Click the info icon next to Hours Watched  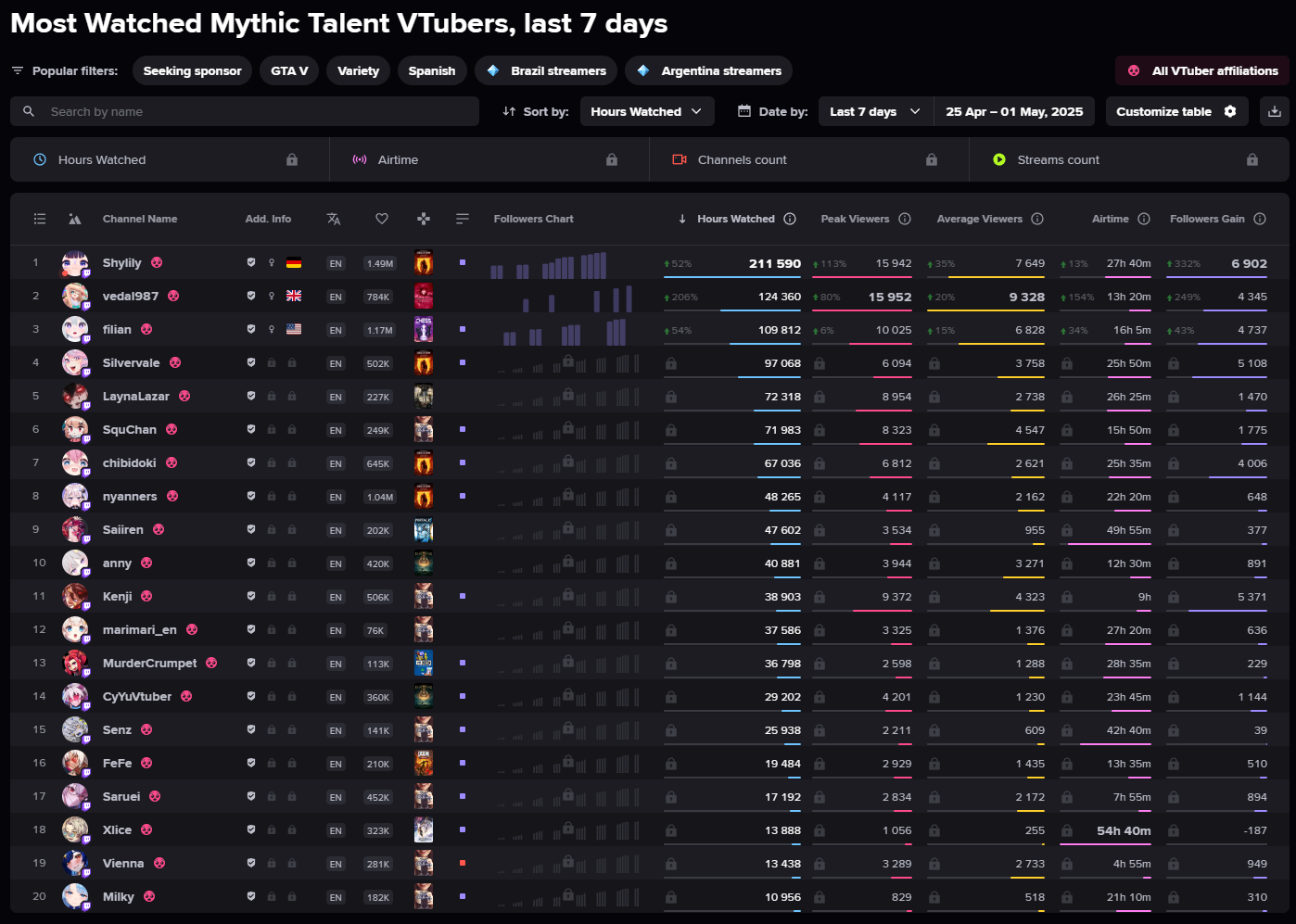(x=790, y=219)
